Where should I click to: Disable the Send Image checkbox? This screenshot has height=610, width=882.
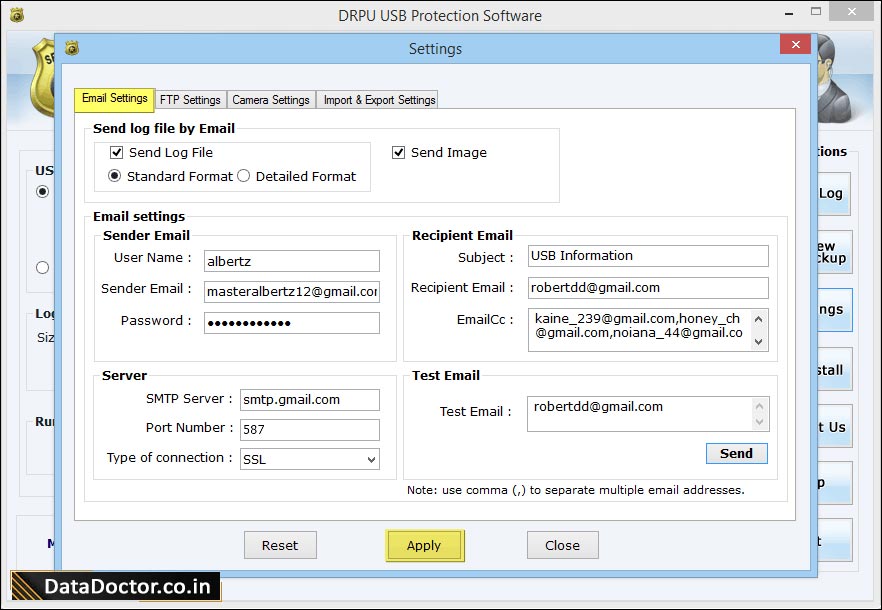[x=398, y=152]
